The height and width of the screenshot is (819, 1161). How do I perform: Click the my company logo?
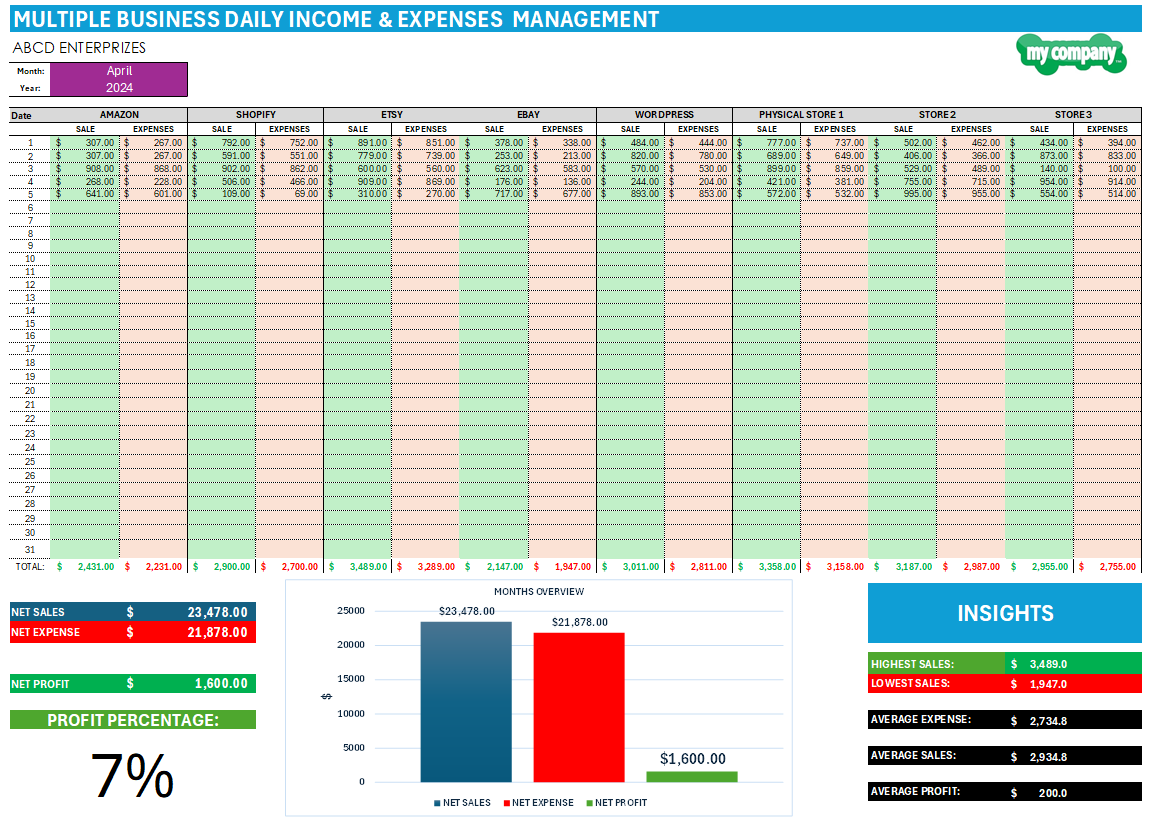coord(1071,54)
